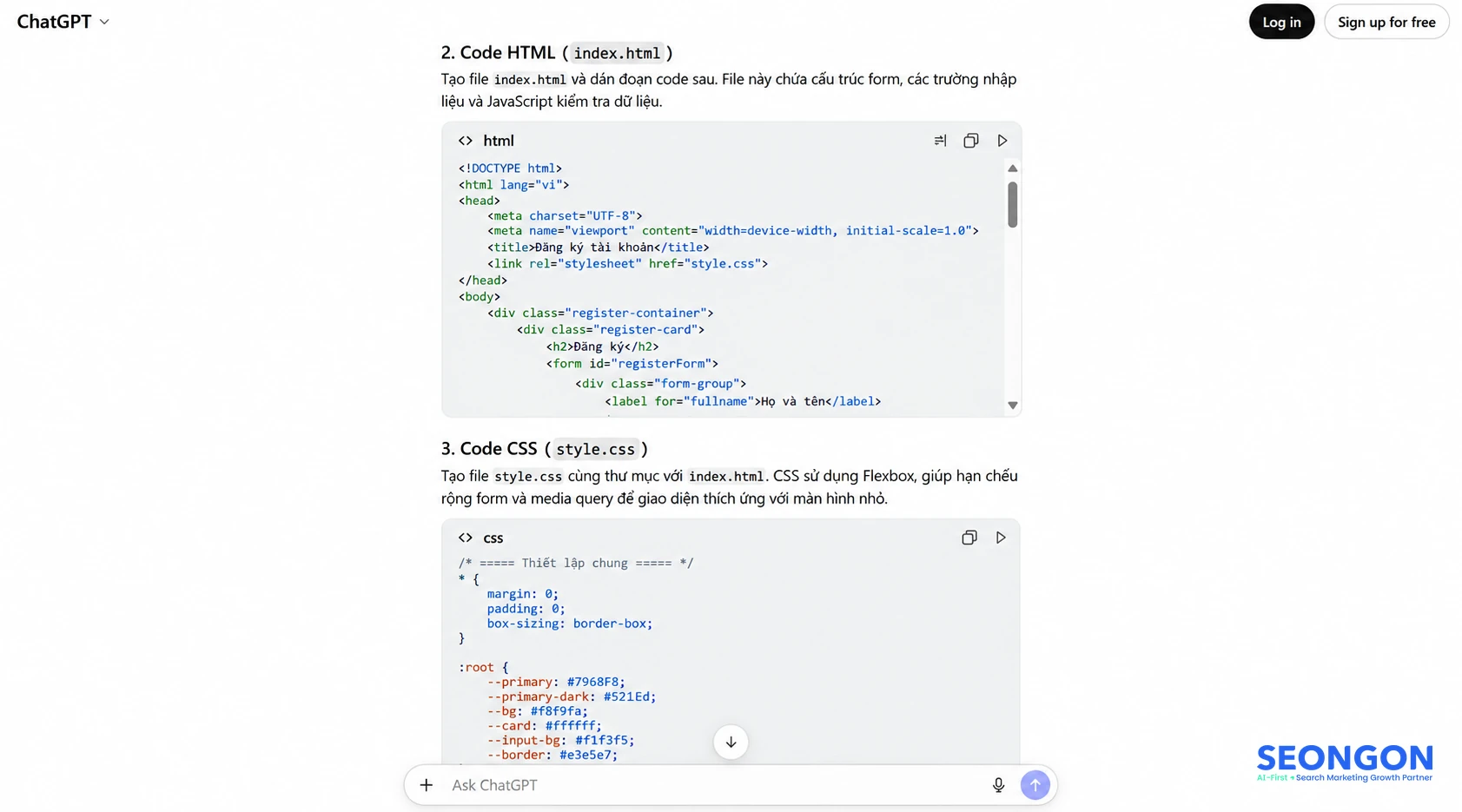The height and width of the screenshot is (812, 1462).
Task: Send message with the up-arrow button
Action: coord(1035,785)
